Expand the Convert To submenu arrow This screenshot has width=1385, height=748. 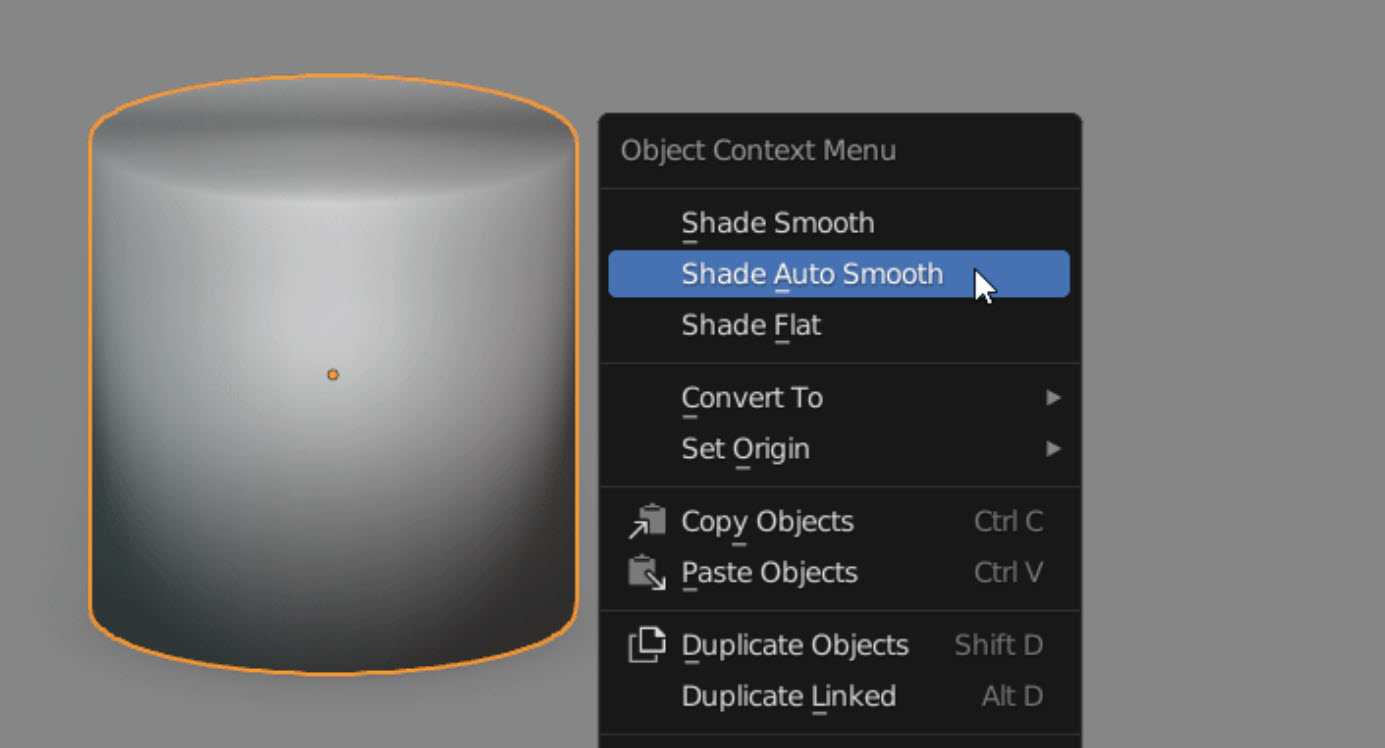(1053, 398)
